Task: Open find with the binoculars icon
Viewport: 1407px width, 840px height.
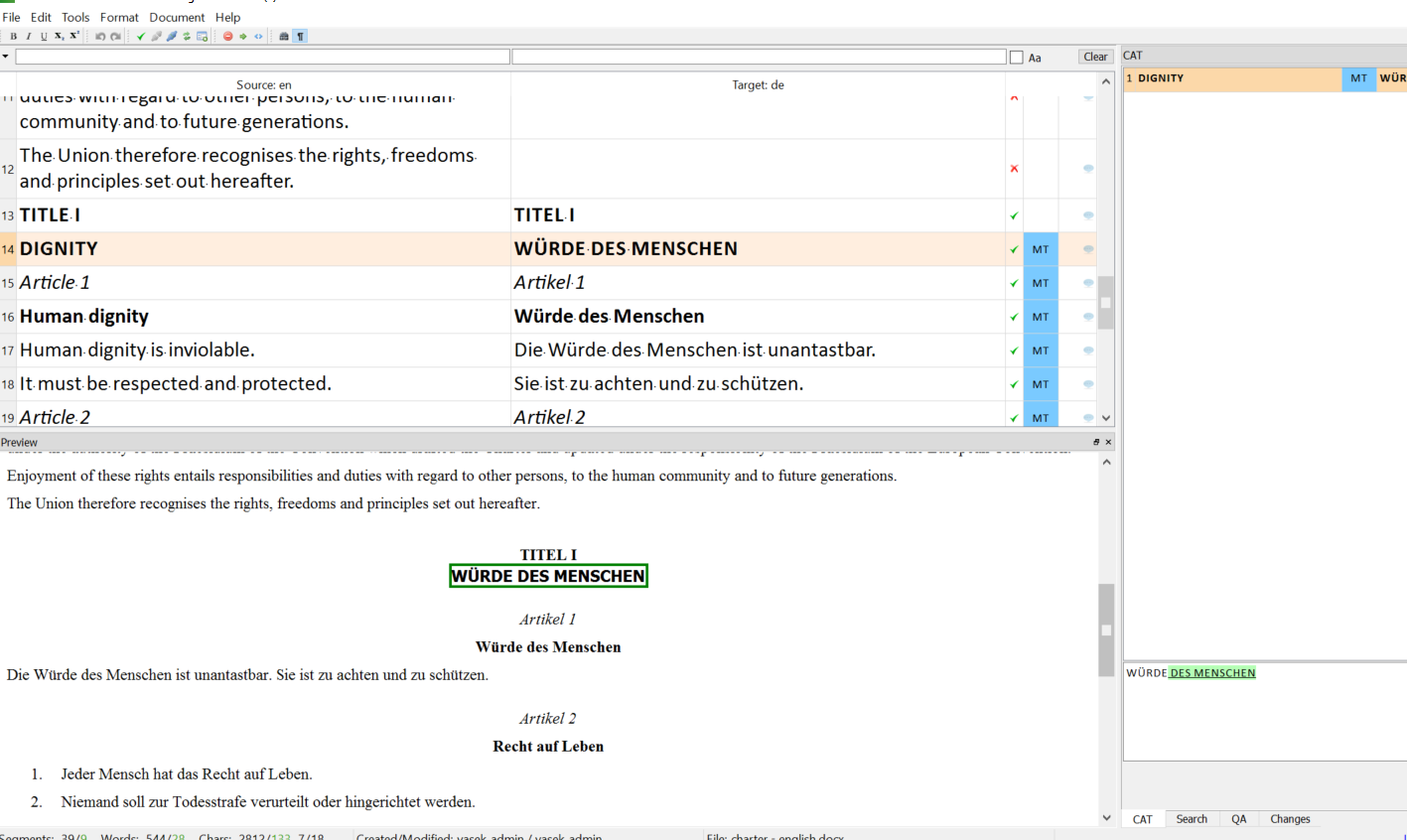Action: (x=284, y=37)
